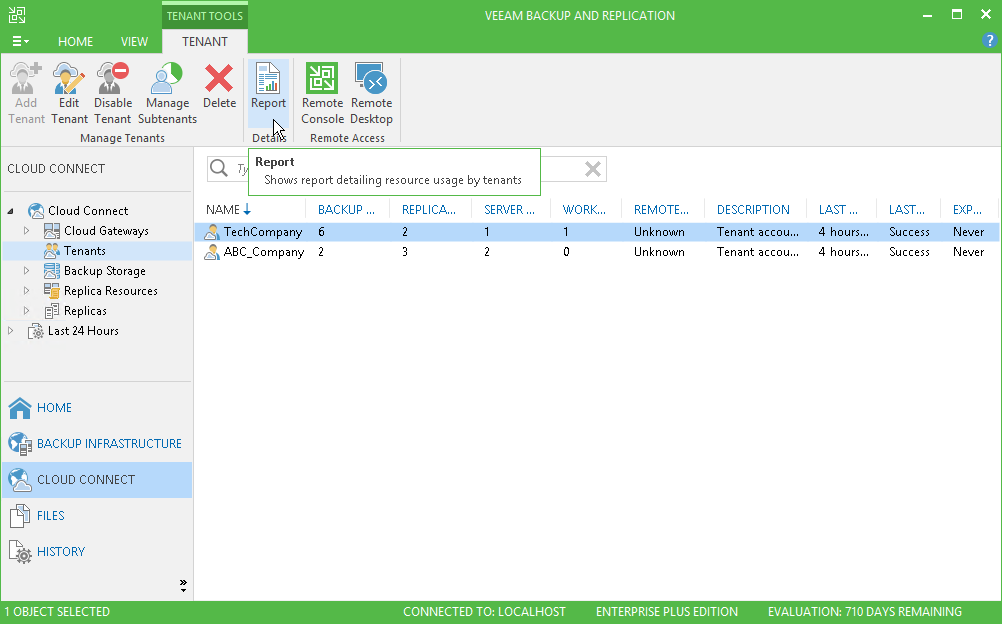Expand the Backup Storage node

pos(26,271)
